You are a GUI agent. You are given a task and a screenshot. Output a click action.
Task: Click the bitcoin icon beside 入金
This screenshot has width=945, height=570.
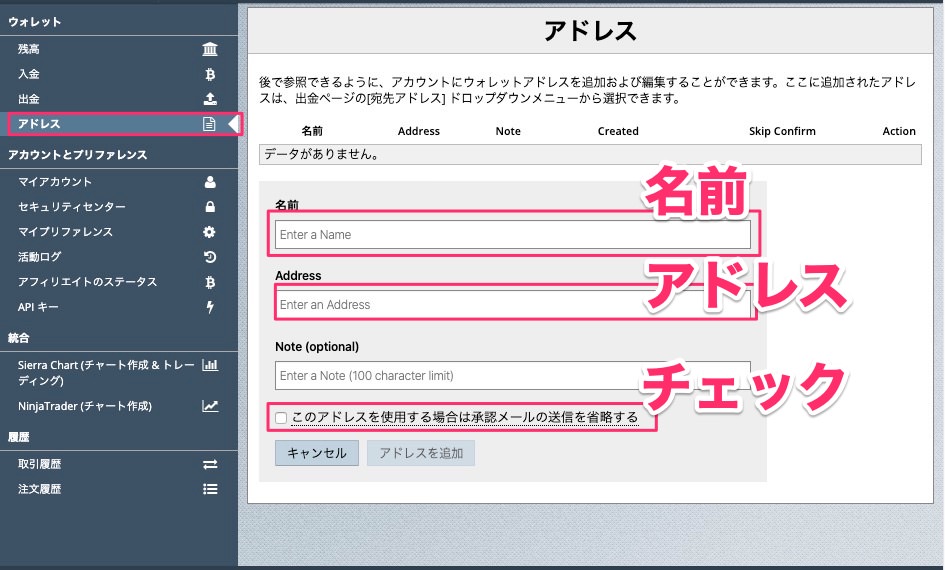pos(210,74)
